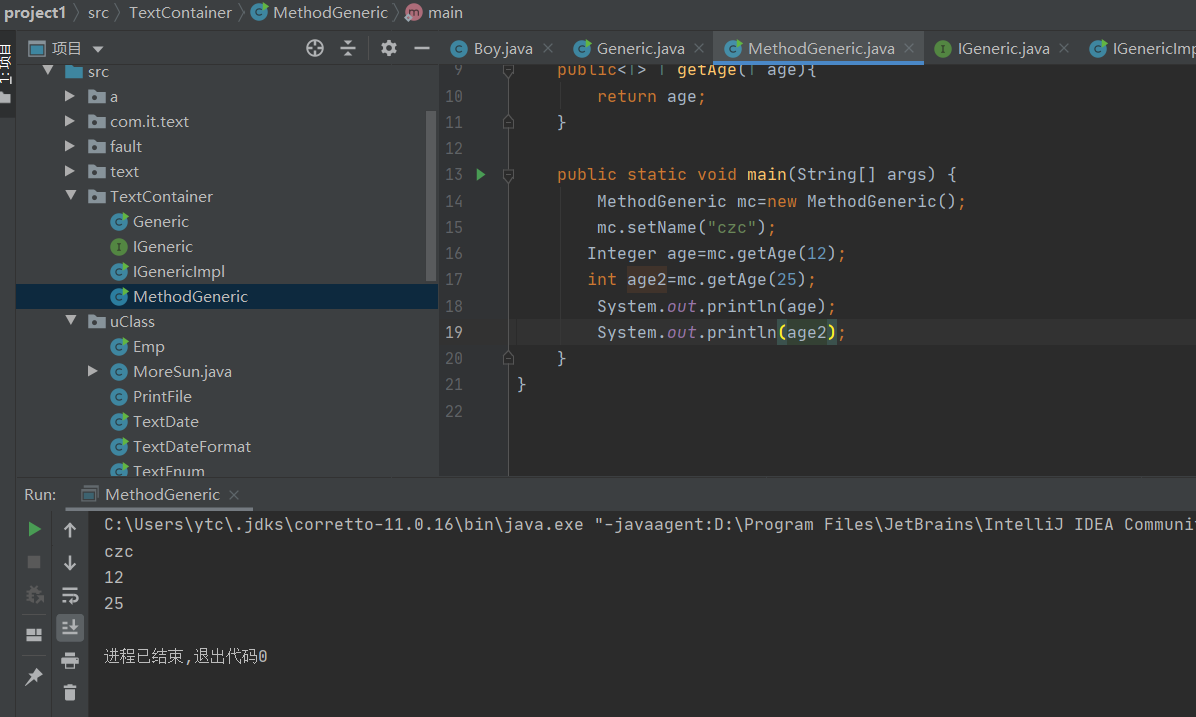Viewport: 1196px width, 717px height.
Task: Collapse the src folder arrow
Action: click(x=49, y=71)
